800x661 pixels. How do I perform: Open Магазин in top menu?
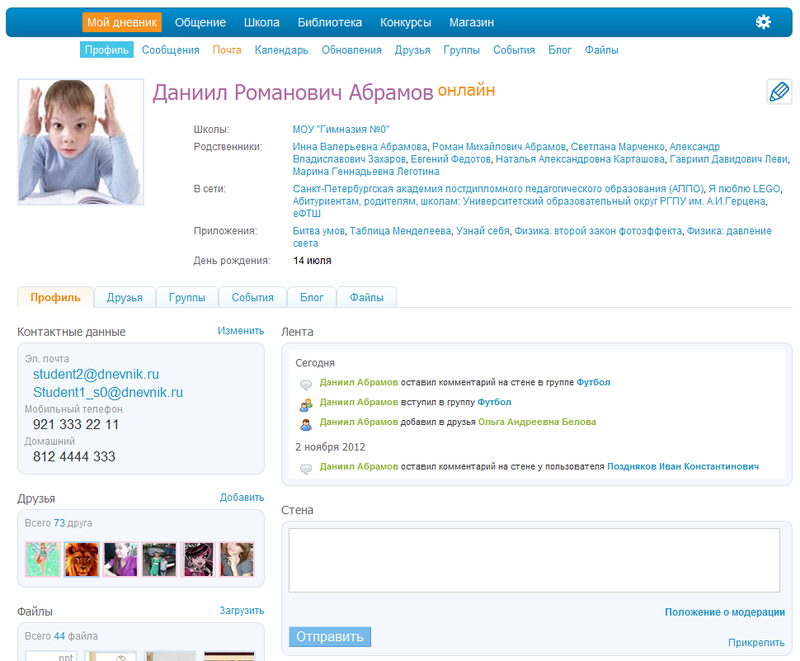471,22
